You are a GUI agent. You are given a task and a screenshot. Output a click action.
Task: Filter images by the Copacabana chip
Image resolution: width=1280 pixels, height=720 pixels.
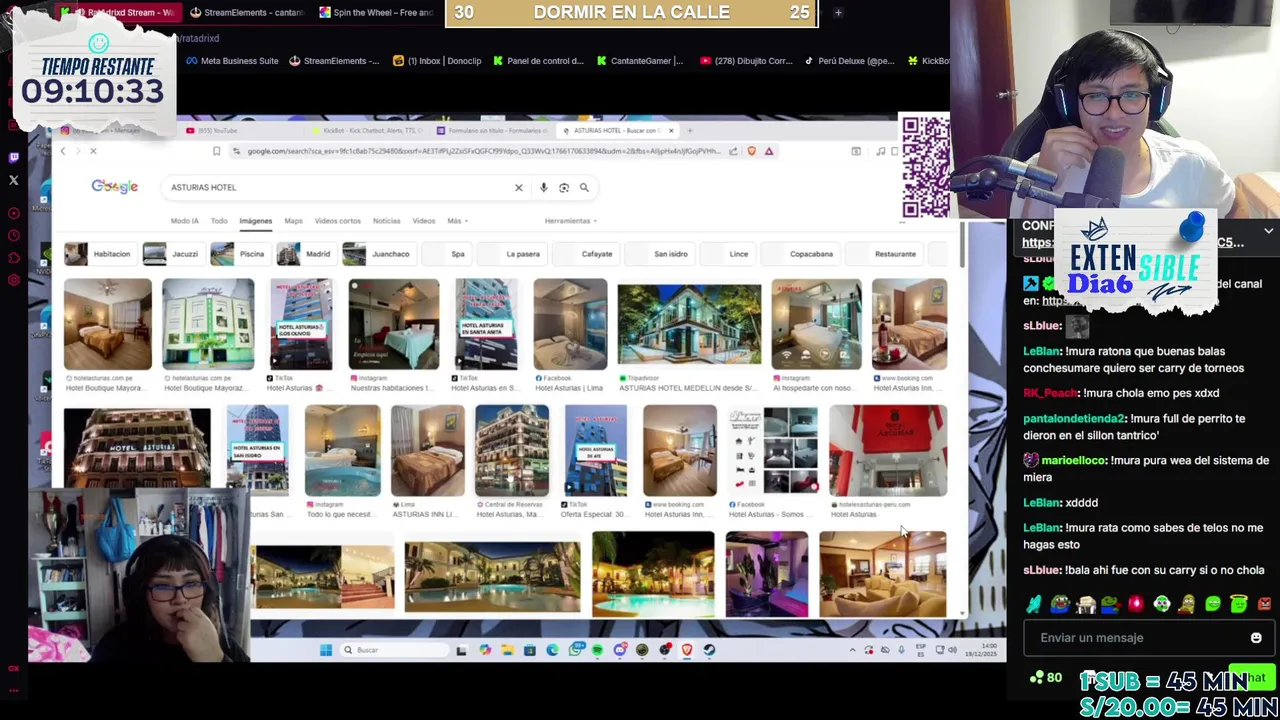(x=798, y=254)
